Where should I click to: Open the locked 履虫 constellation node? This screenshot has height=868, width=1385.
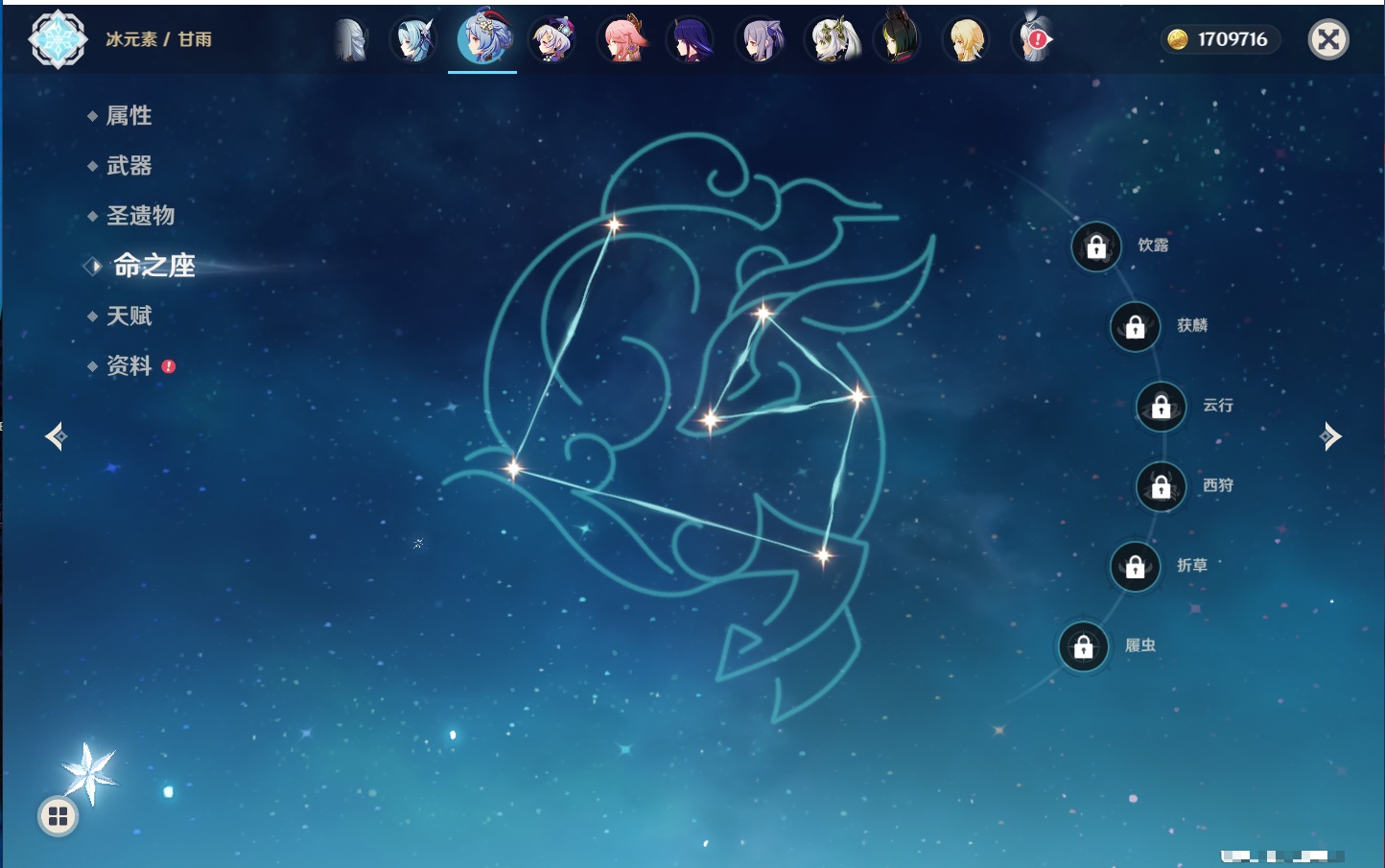tap(1084, 646)
